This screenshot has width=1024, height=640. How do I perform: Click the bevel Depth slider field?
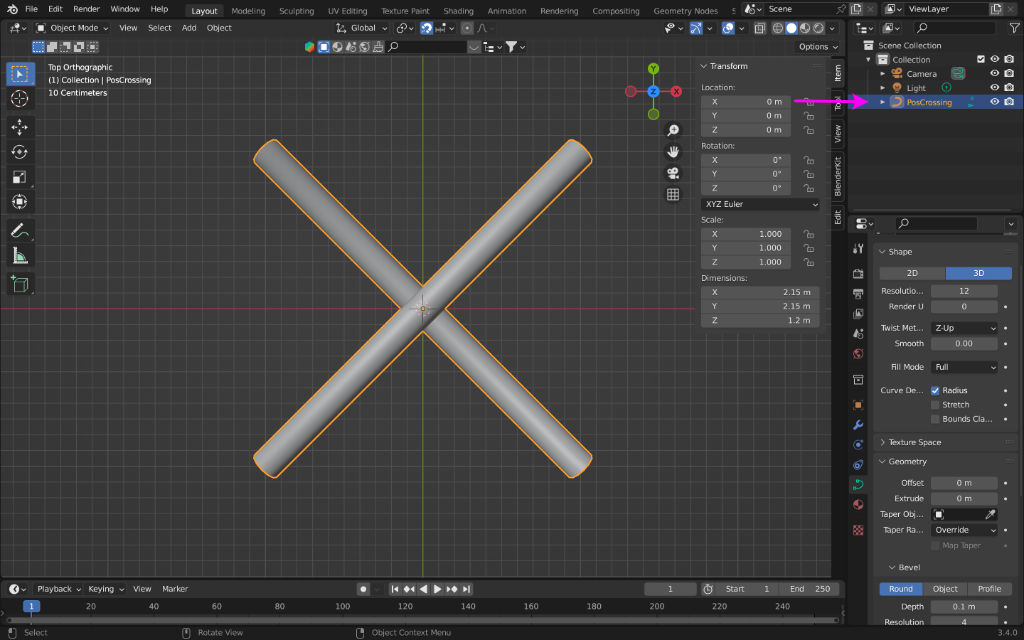tap(964, 607)
